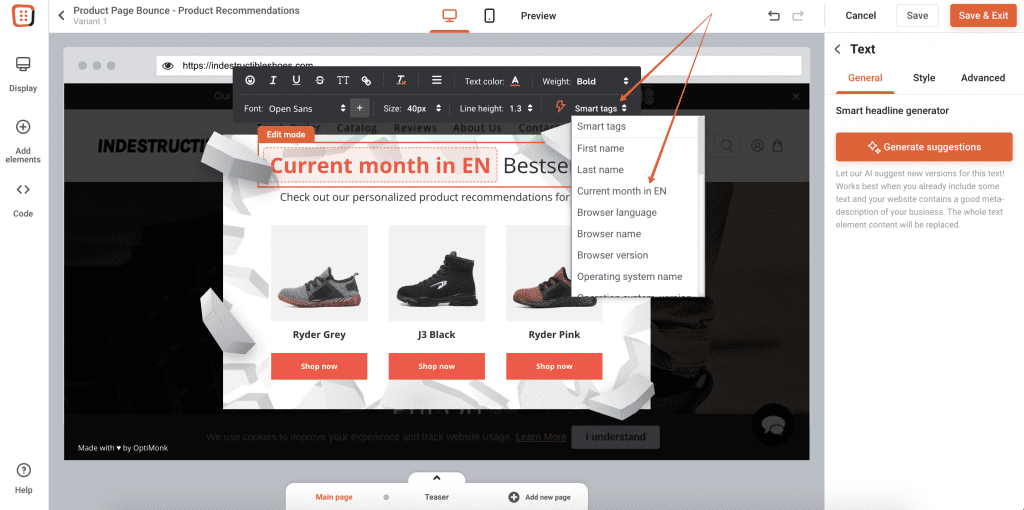Insert an emoji from the text toolbar
Screen dimensions: 1024x510
click(250, 80)
